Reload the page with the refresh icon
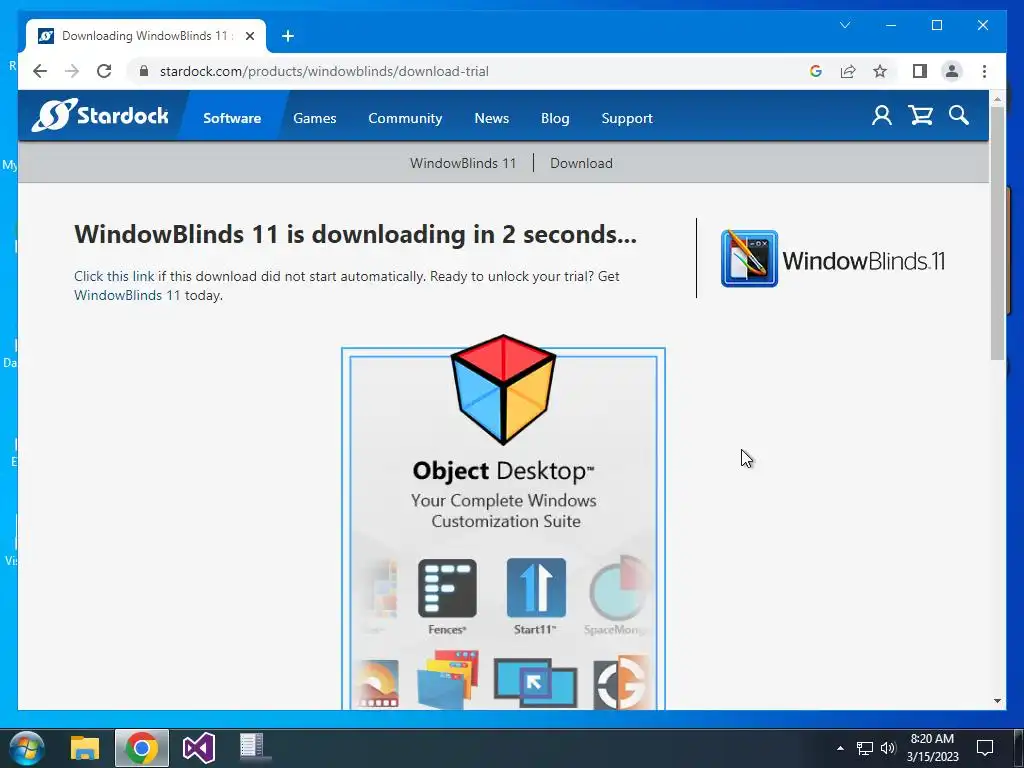The height and width of the screenshot is (768, 1024). (x=104, y=71)
